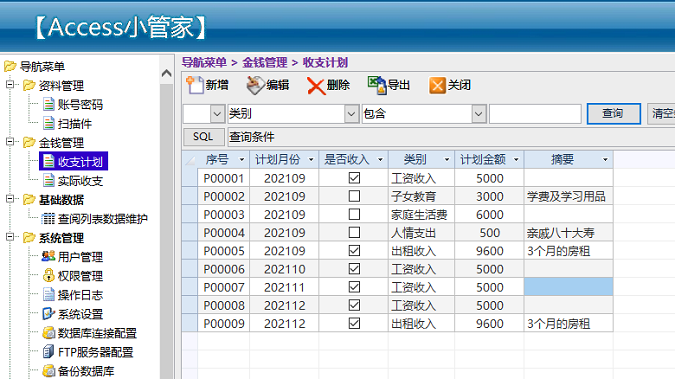Click 收支计划 in the breadcrumb
Viewport: 675px width, 379px height.
[325, 62]
